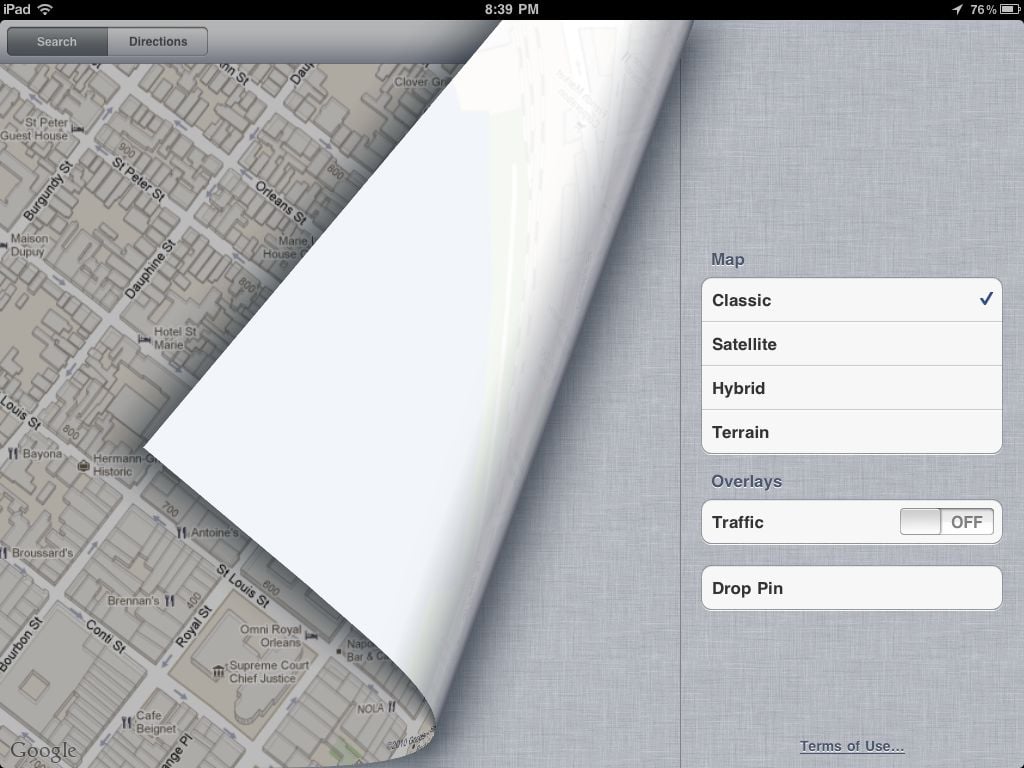Switch to the Directions tab

click(x=157, y=41)
